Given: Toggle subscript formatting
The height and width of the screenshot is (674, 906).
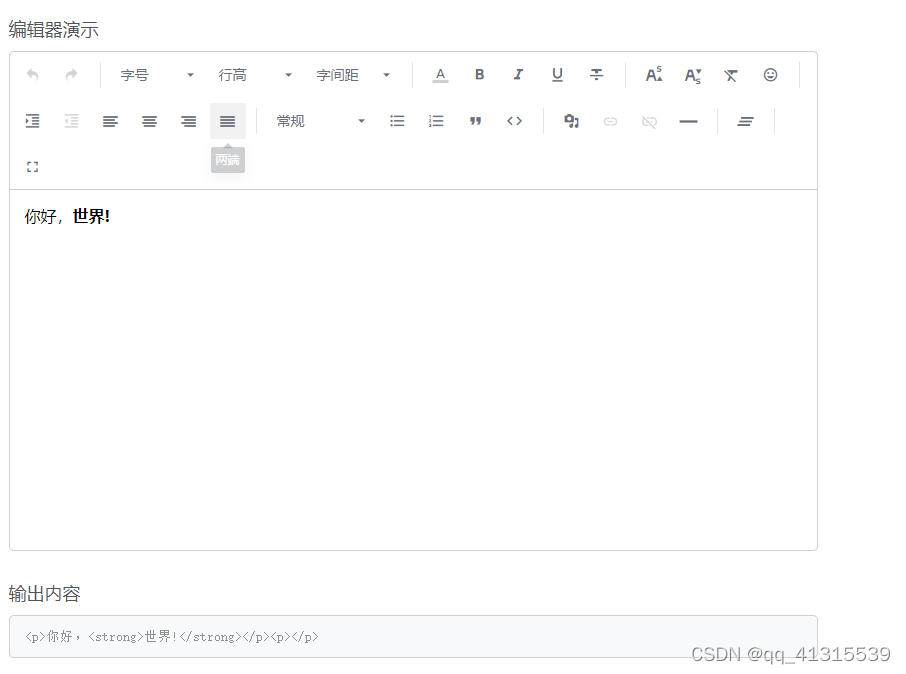Looking at the screenshot, I should (692, 75).
